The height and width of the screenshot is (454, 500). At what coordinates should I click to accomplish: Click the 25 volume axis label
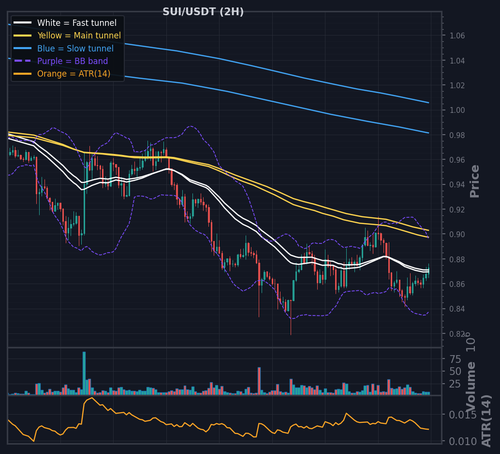tap(455, 384)
